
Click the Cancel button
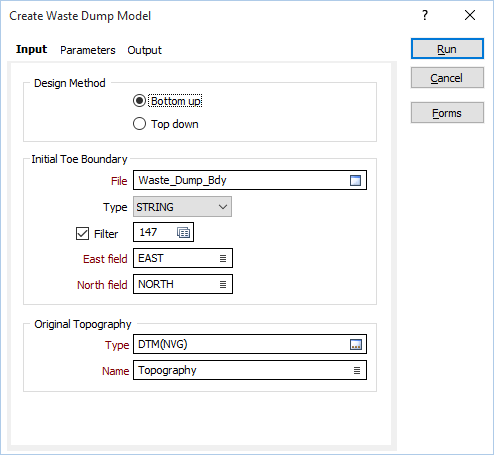(x=447, y=78)
